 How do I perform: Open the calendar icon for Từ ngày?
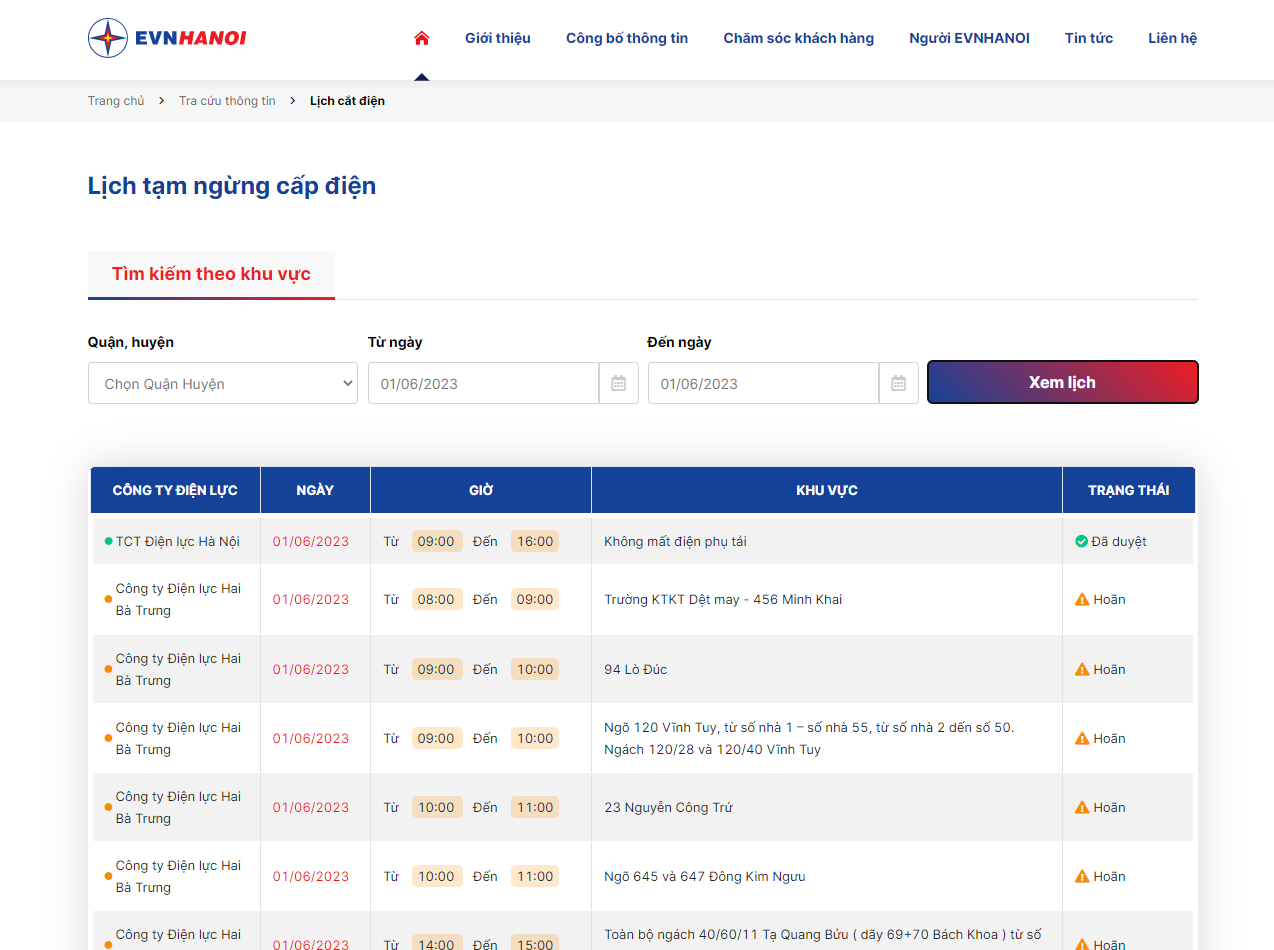coord(618,383)
